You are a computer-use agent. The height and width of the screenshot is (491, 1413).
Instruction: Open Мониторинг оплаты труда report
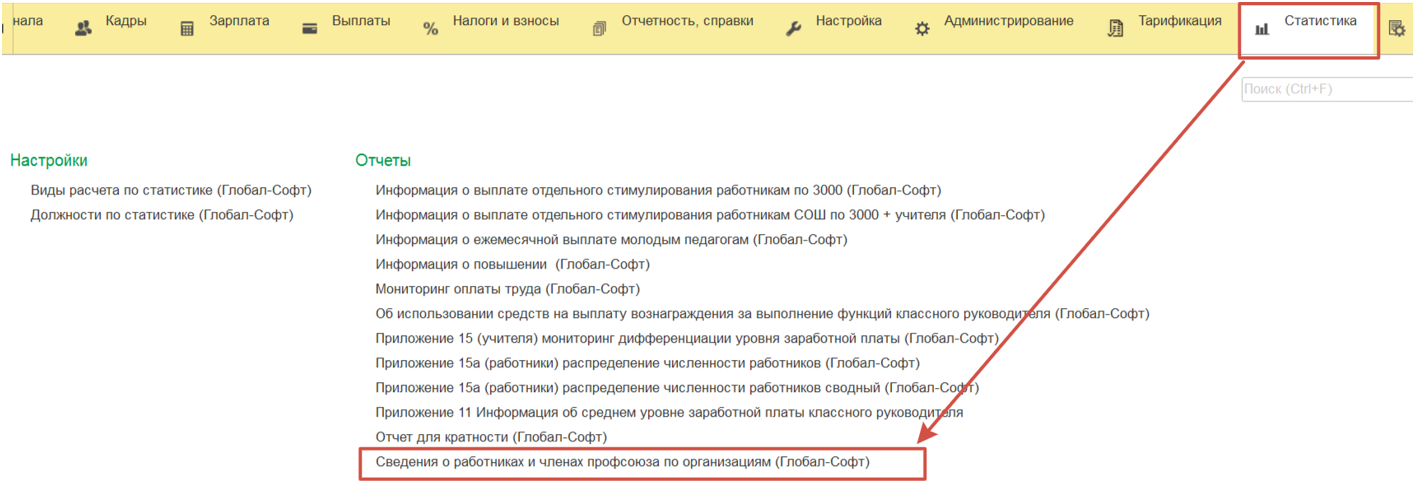pyautogui.click(x=507, y=289)
